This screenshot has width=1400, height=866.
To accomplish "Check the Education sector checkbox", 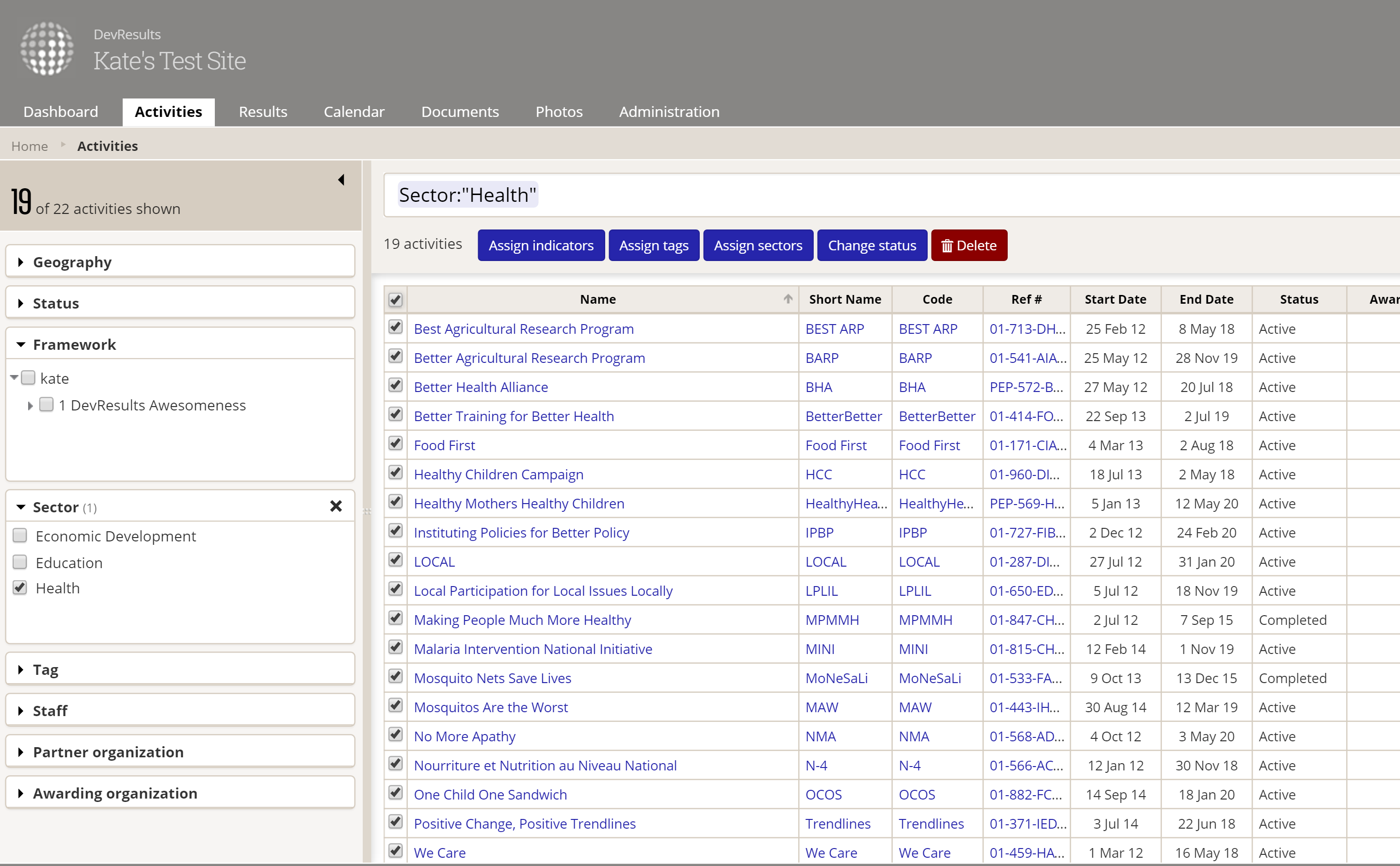I will (20, 562).
